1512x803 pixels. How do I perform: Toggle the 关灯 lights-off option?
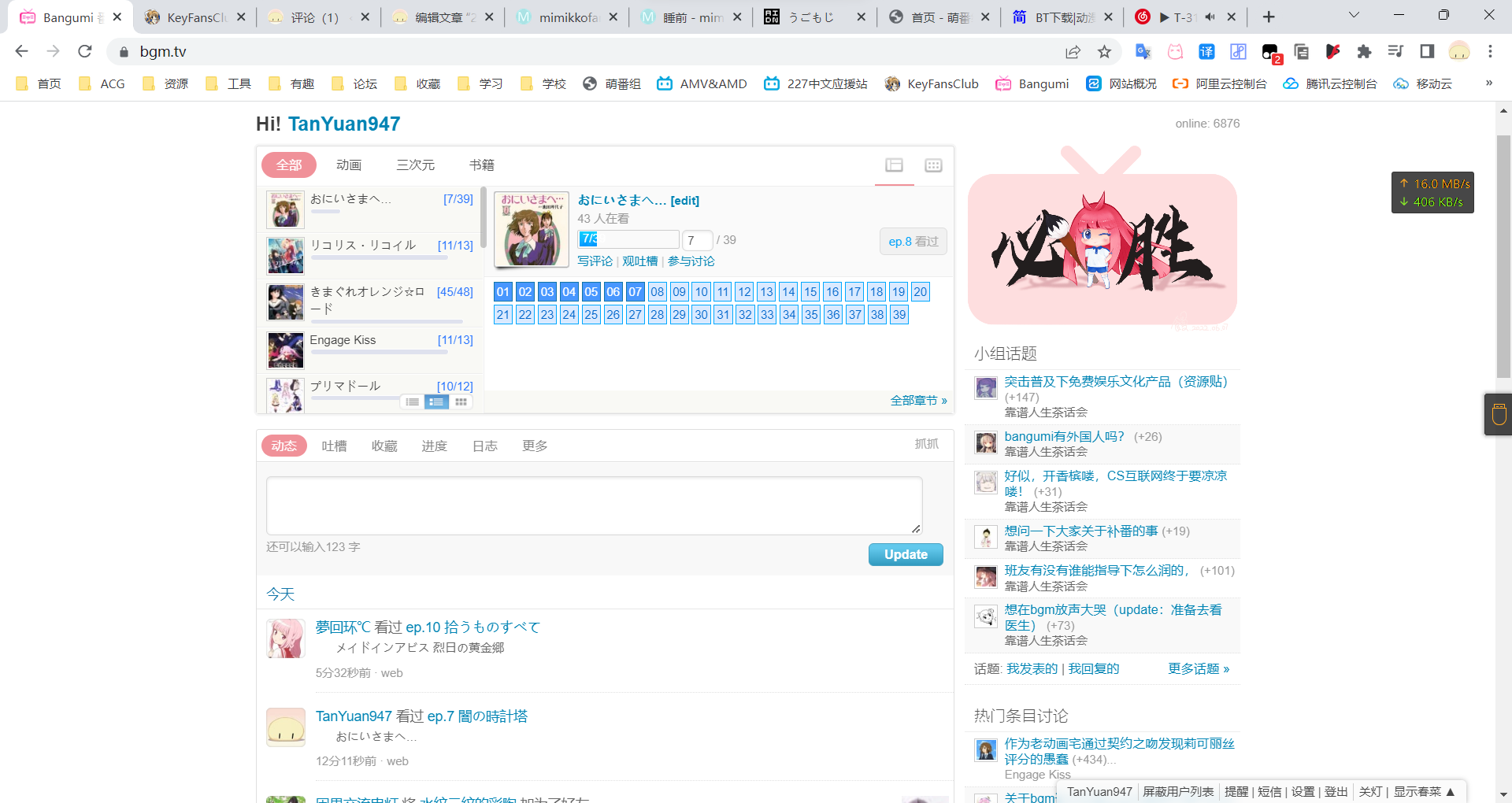tap(1370, 791)
